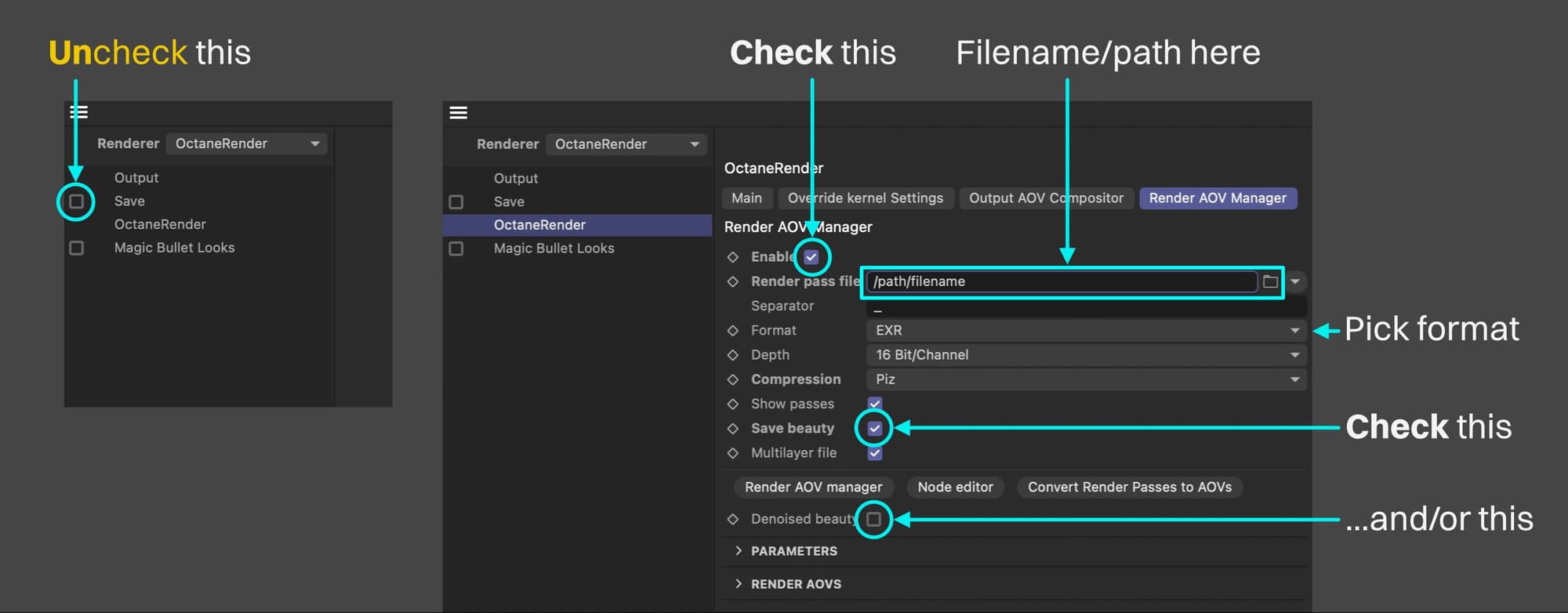
Task: Open Depth 16 Bit/Channel dropdown
Action: pos(1086,355)
